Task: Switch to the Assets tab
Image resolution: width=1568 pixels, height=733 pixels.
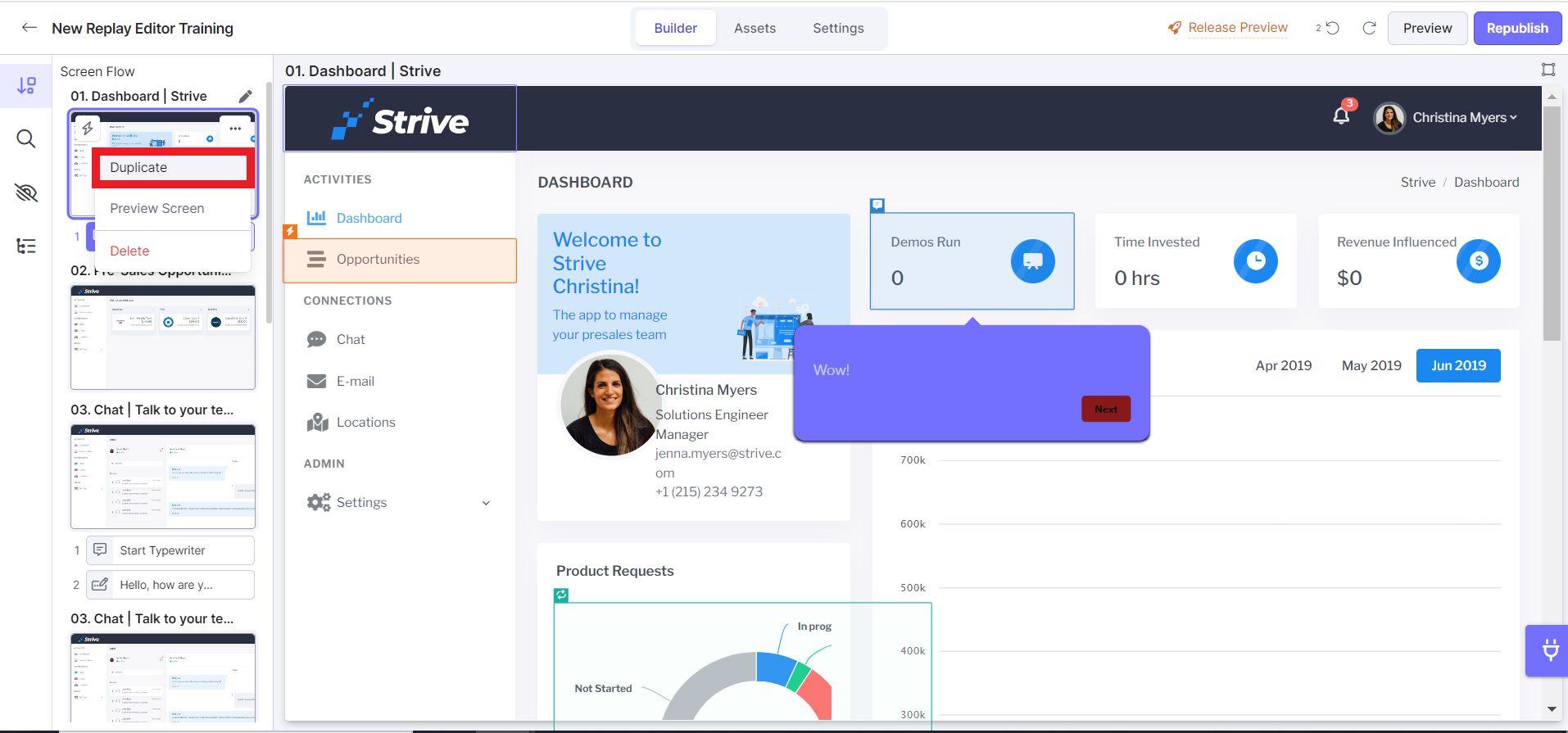Action: (x=755, y=28)
